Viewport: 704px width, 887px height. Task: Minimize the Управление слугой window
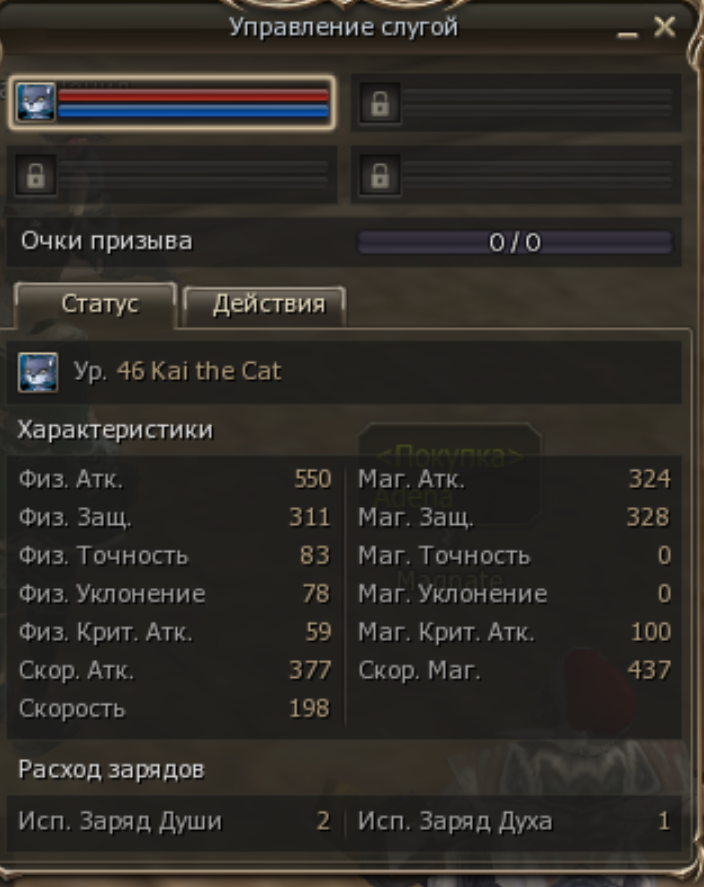coord(627,35)
